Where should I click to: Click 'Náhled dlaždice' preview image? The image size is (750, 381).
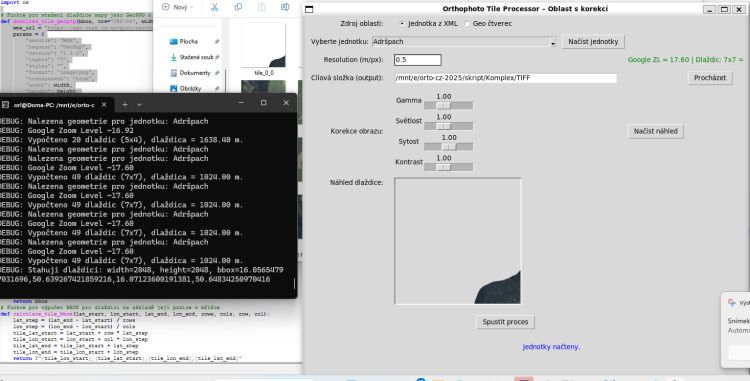tap(458, 241)
